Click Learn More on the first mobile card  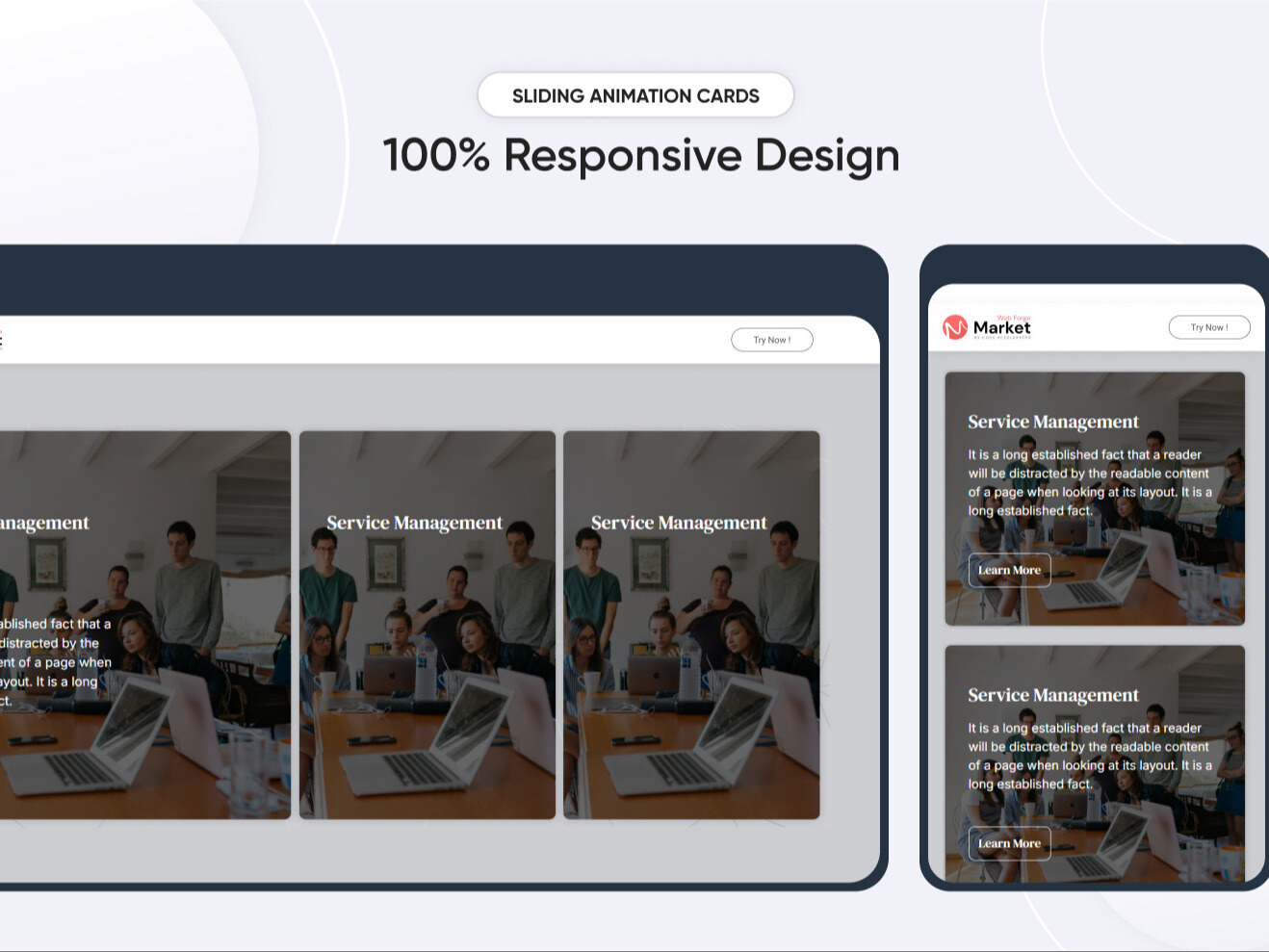tap(1009, 570)
